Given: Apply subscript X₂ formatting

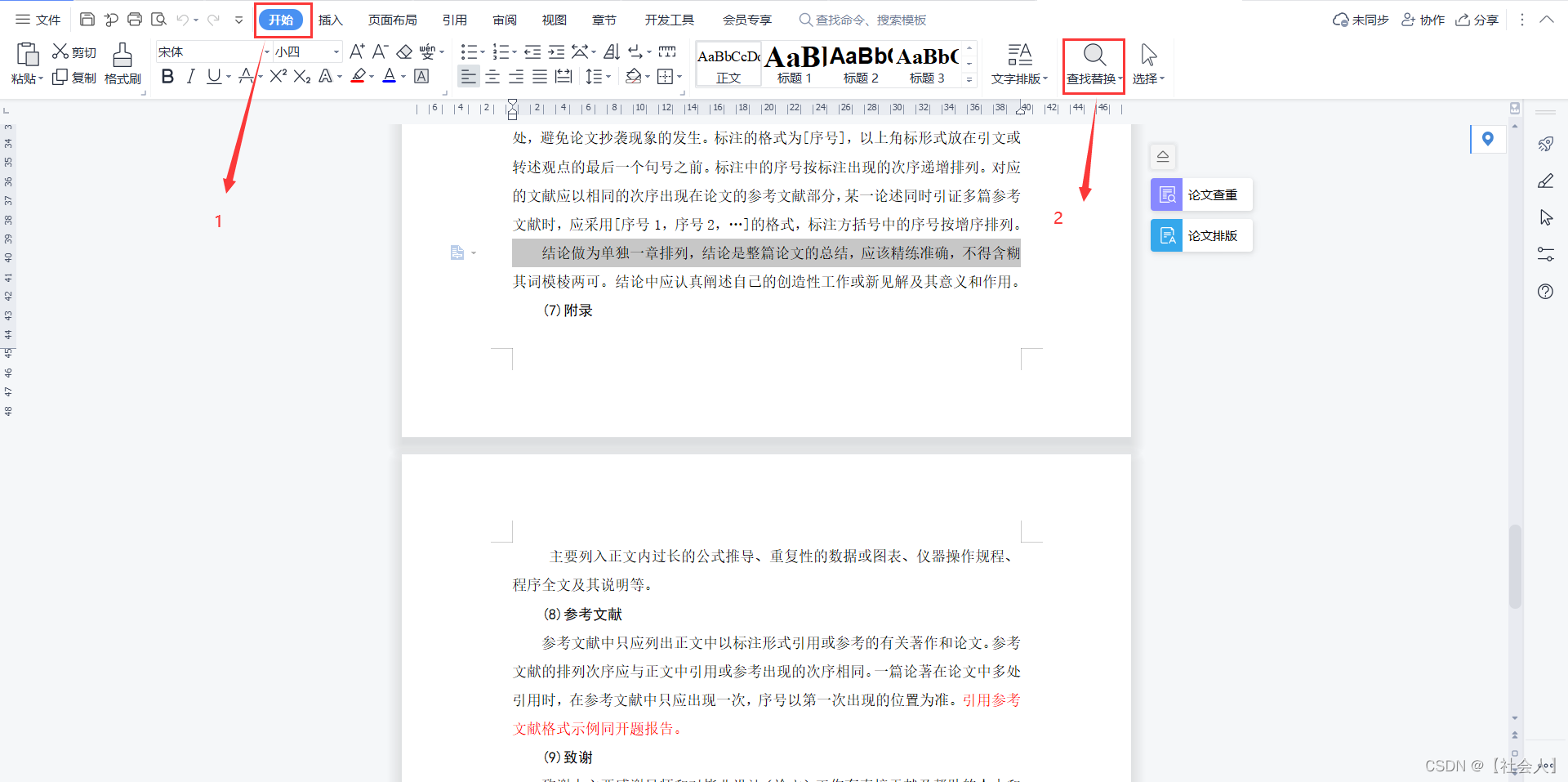Looking at the screenshot, I should click(302, 76).
